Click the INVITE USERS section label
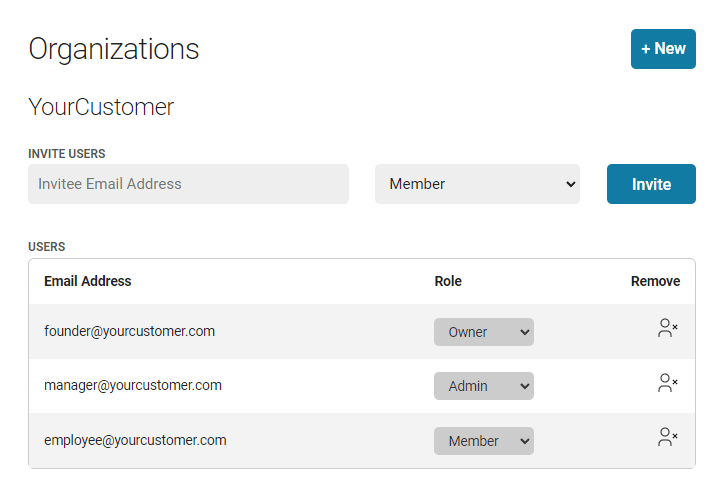 [x=66, y=153]
